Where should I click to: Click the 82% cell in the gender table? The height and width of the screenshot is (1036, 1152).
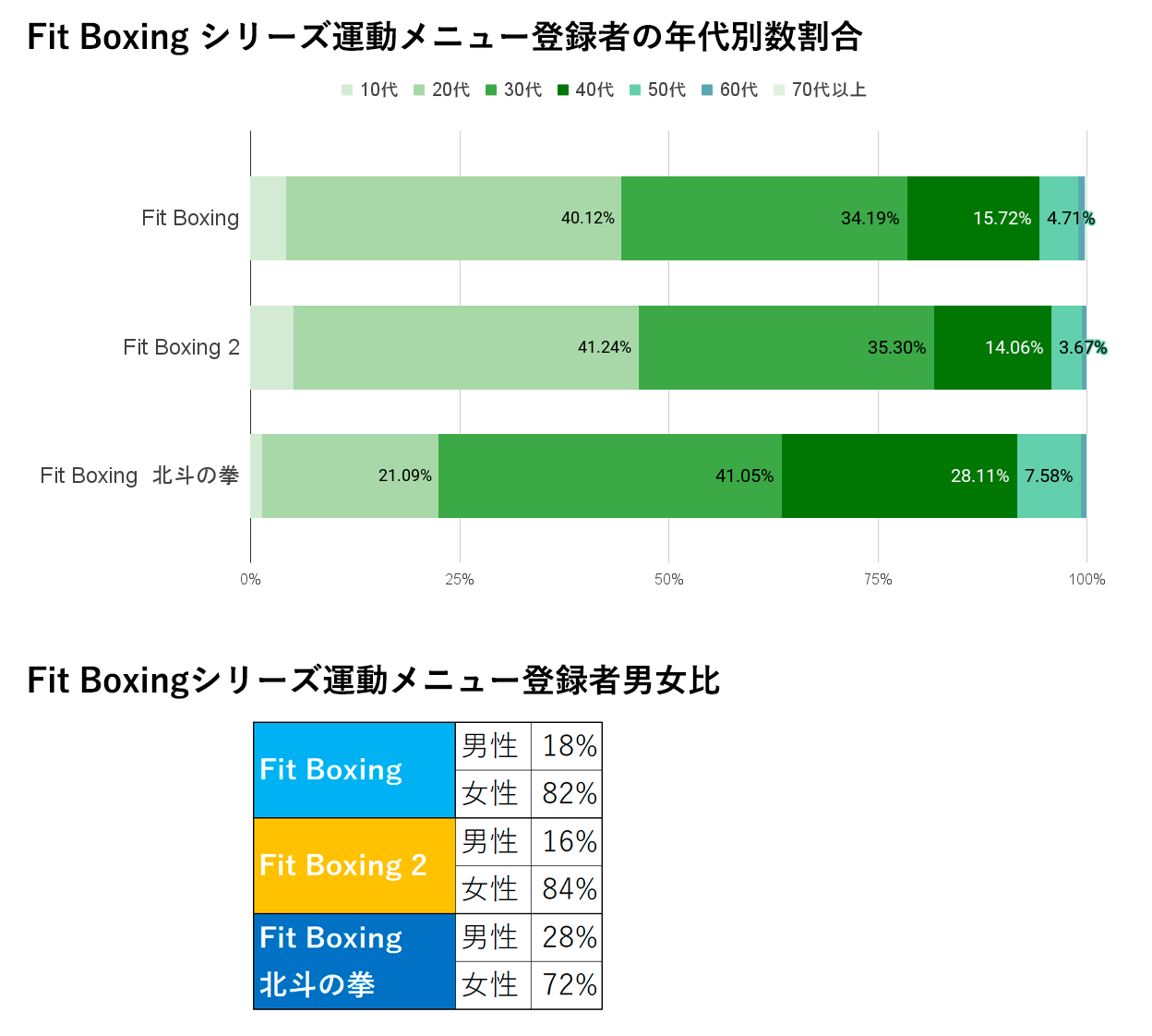568,794
